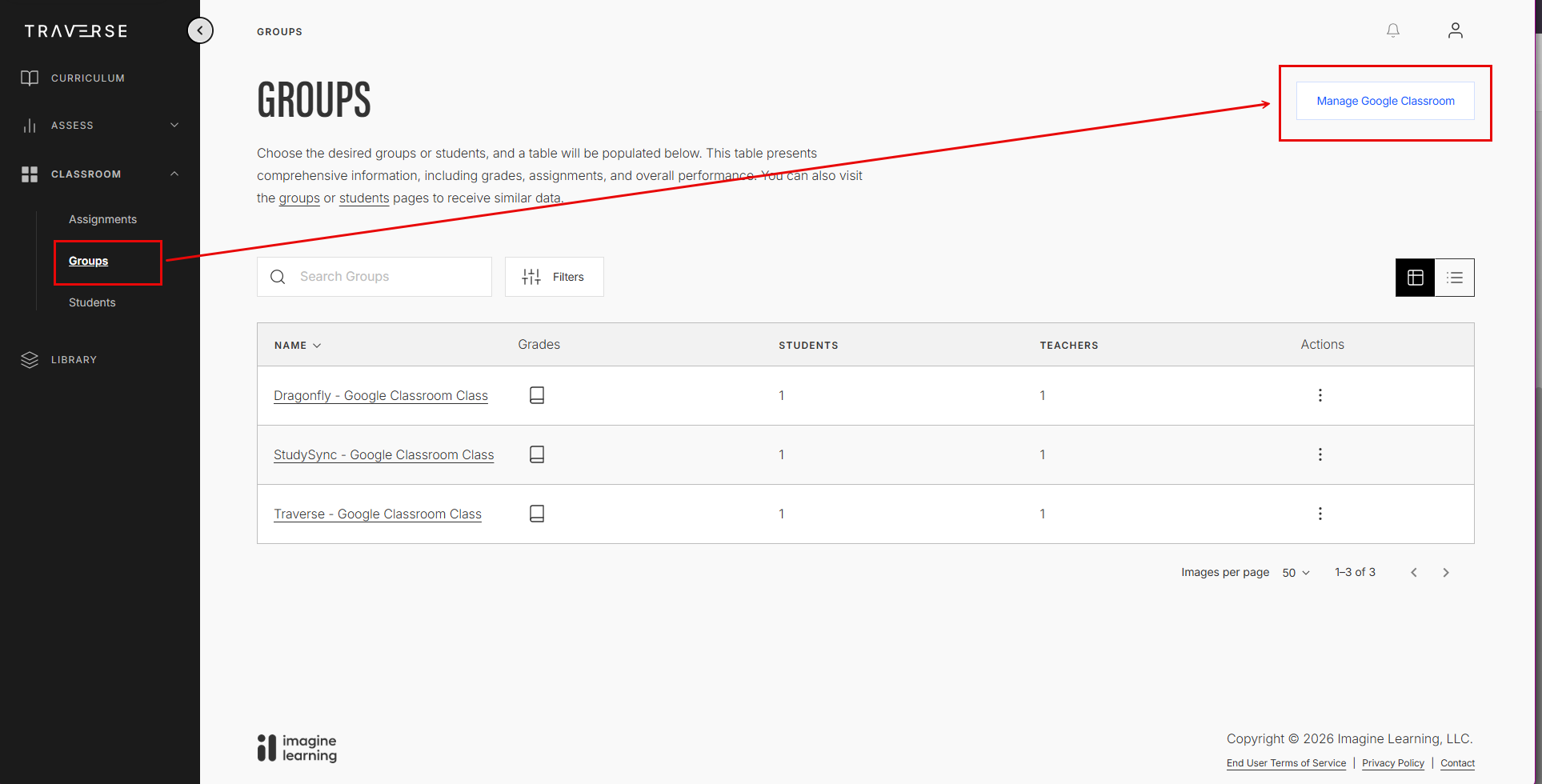Click the Teachers column header

1069,346
